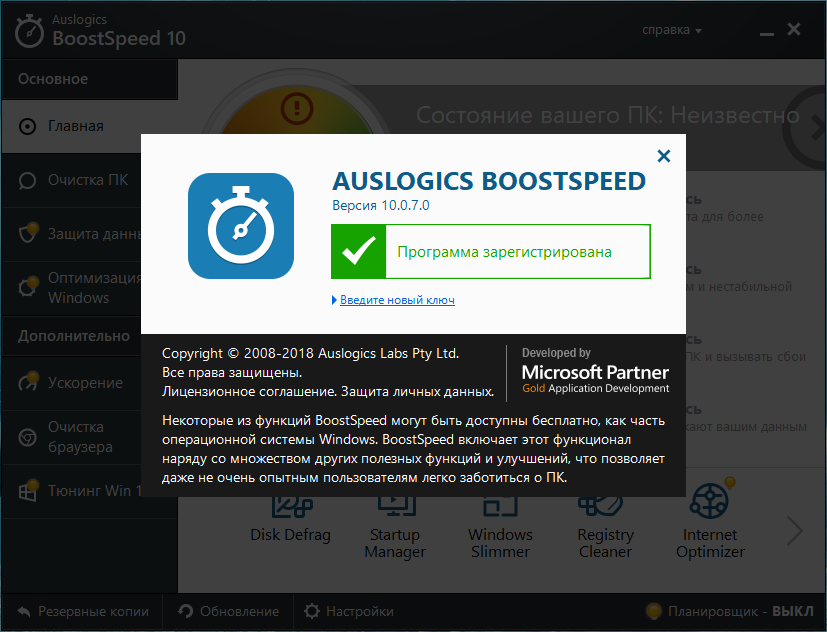Click the Windows icon beside 'Тюнинг Win'

point(28,490)
